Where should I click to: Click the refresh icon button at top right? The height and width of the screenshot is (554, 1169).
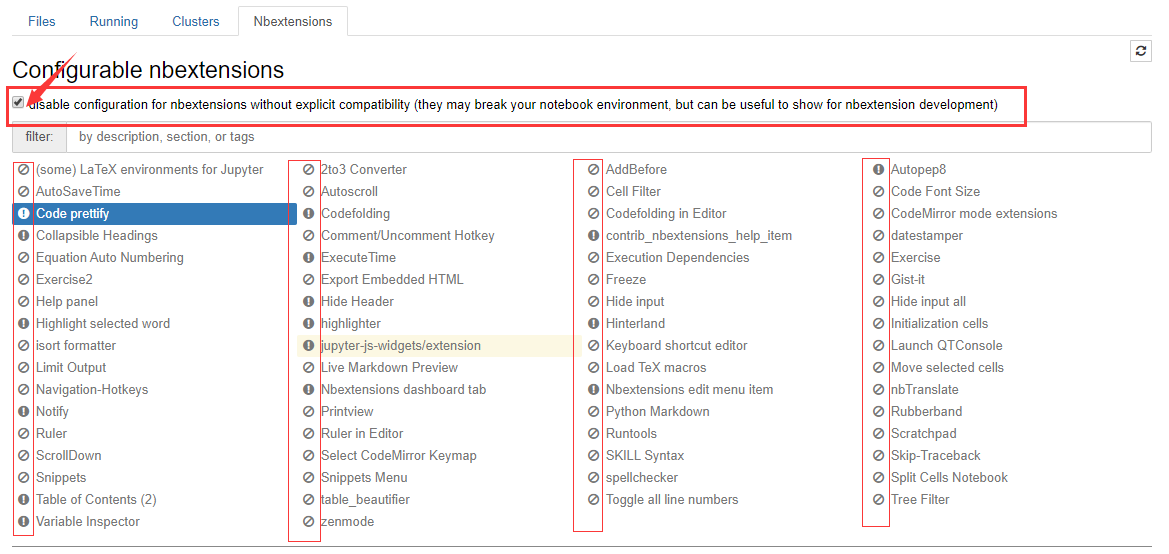[x=1140, y=51]
